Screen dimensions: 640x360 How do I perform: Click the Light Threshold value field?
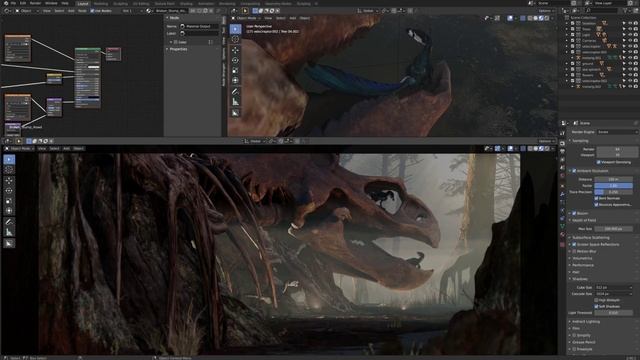pyautogui.click(x=614, y=313)
